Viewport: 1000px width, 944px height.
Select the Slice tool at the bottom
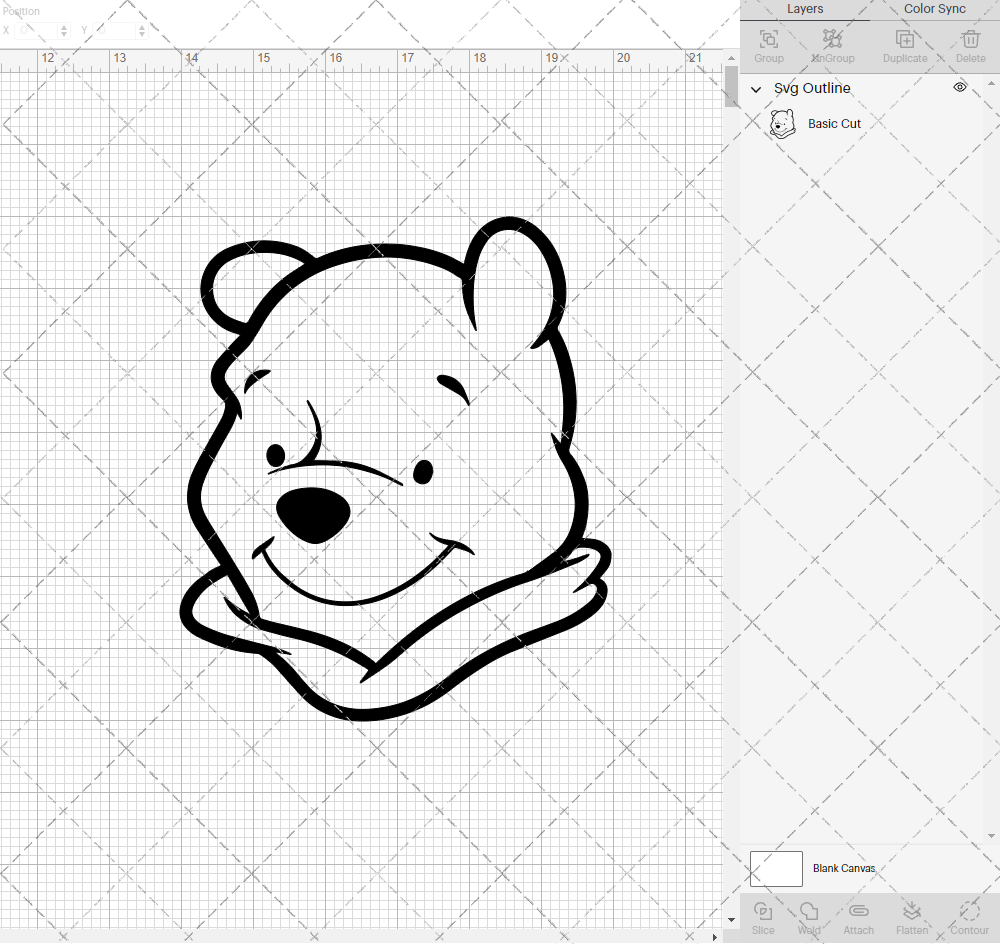coord(763,917)
